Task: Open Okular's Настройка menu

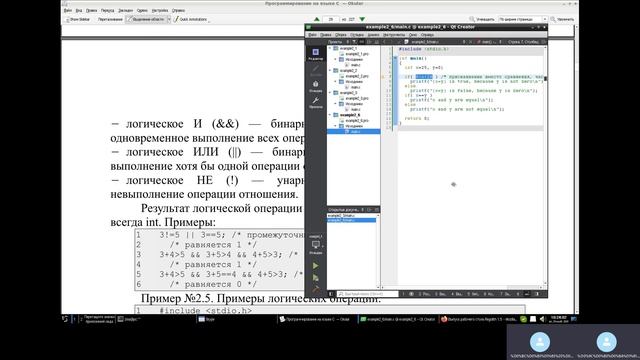Action: coord(160,10)
